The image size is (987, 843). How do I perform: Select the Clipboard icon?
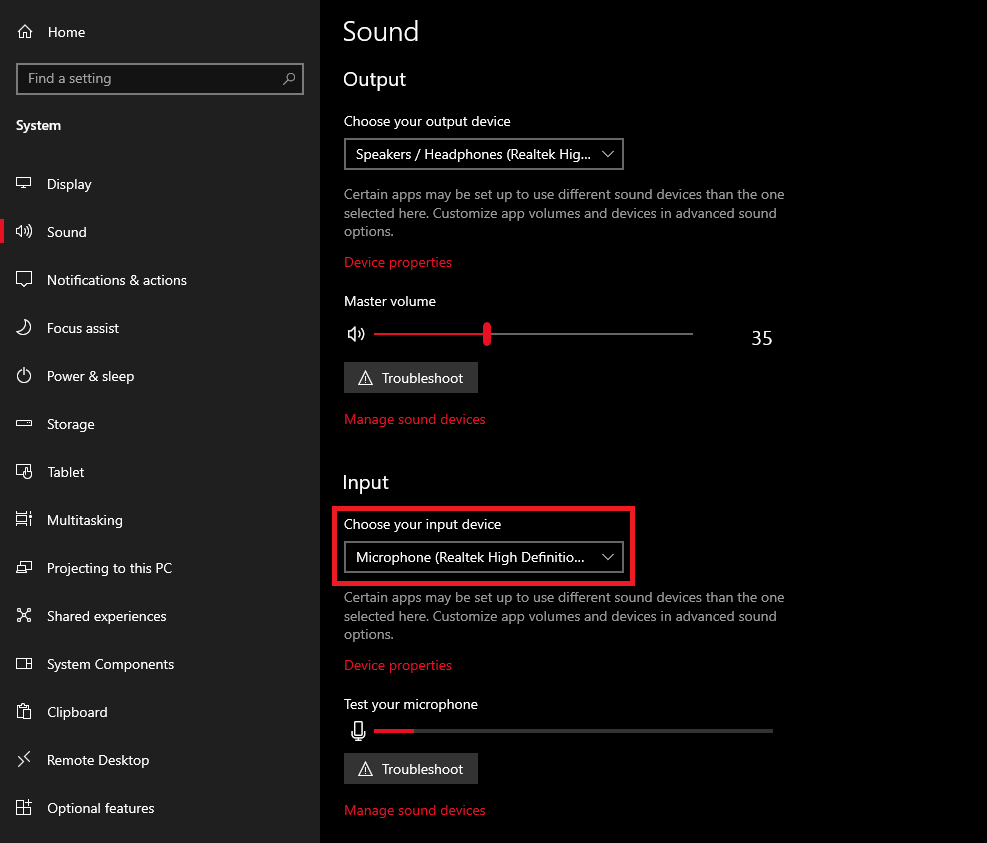coord(24,712)
